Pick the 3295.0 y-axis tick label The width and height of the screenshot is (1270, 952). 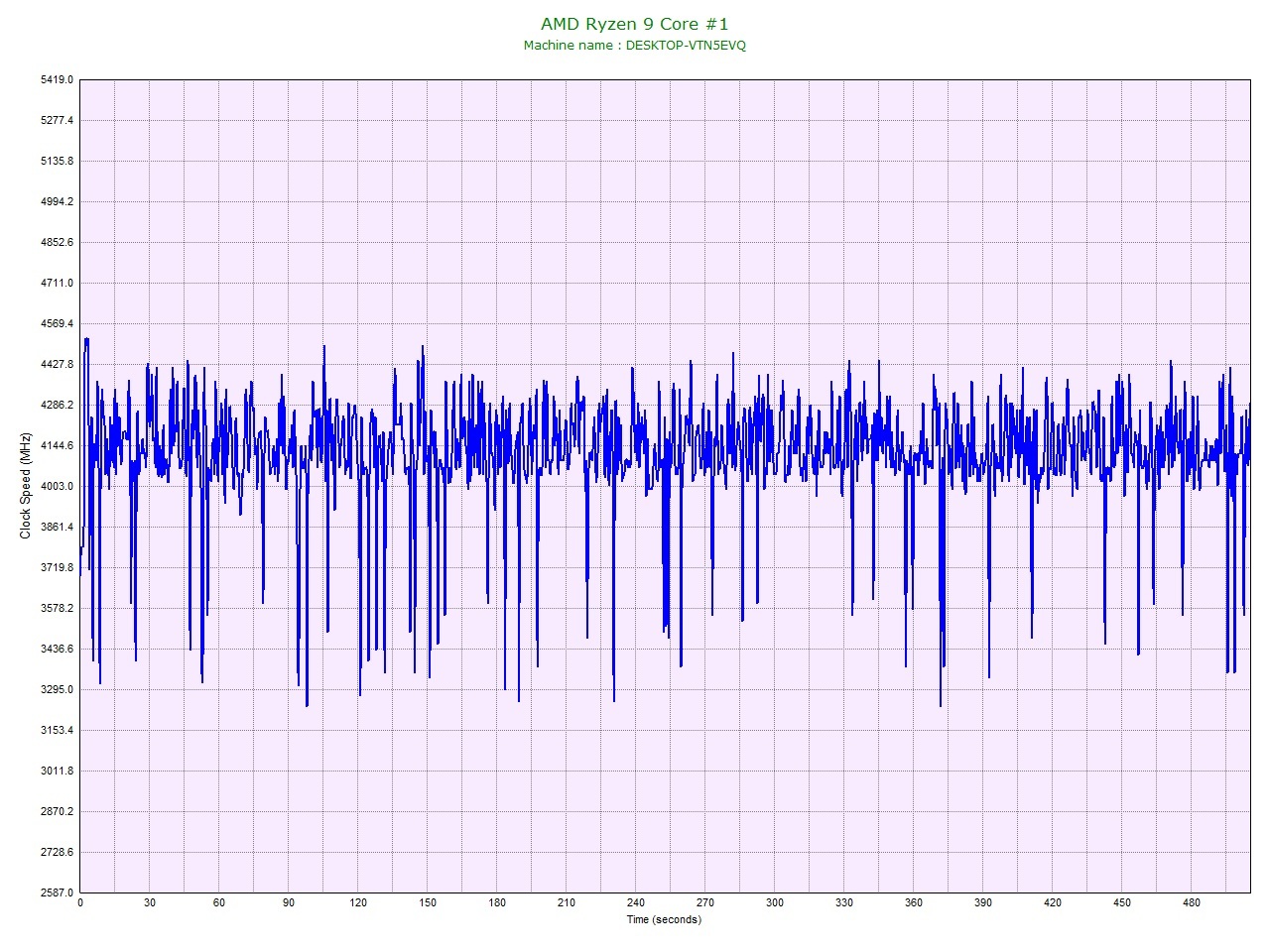point(56,689)
